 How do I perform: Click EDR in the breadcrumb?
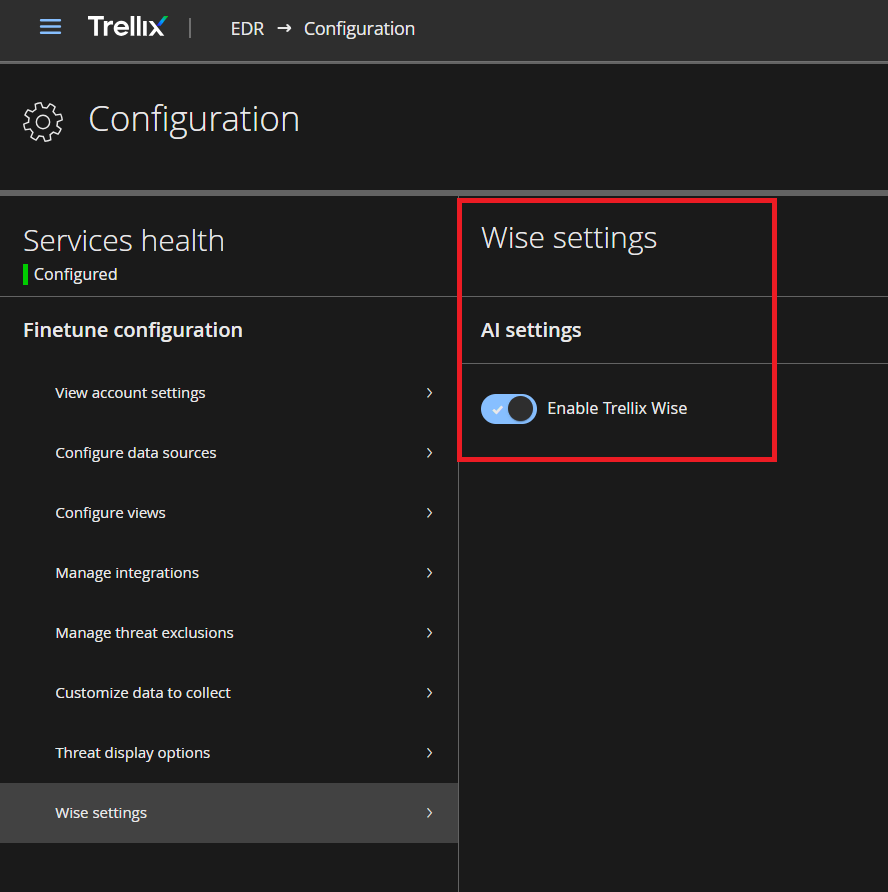[x=247, y=28]
